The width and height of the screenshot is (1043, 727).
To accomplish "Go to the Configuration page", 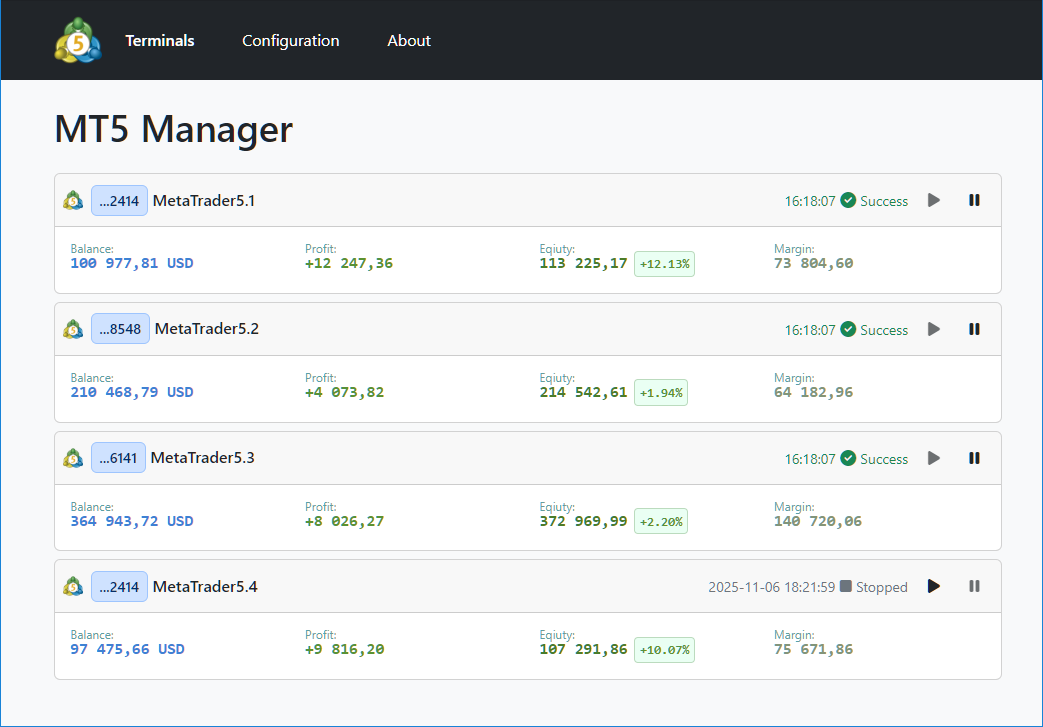I will click(290, 41).
